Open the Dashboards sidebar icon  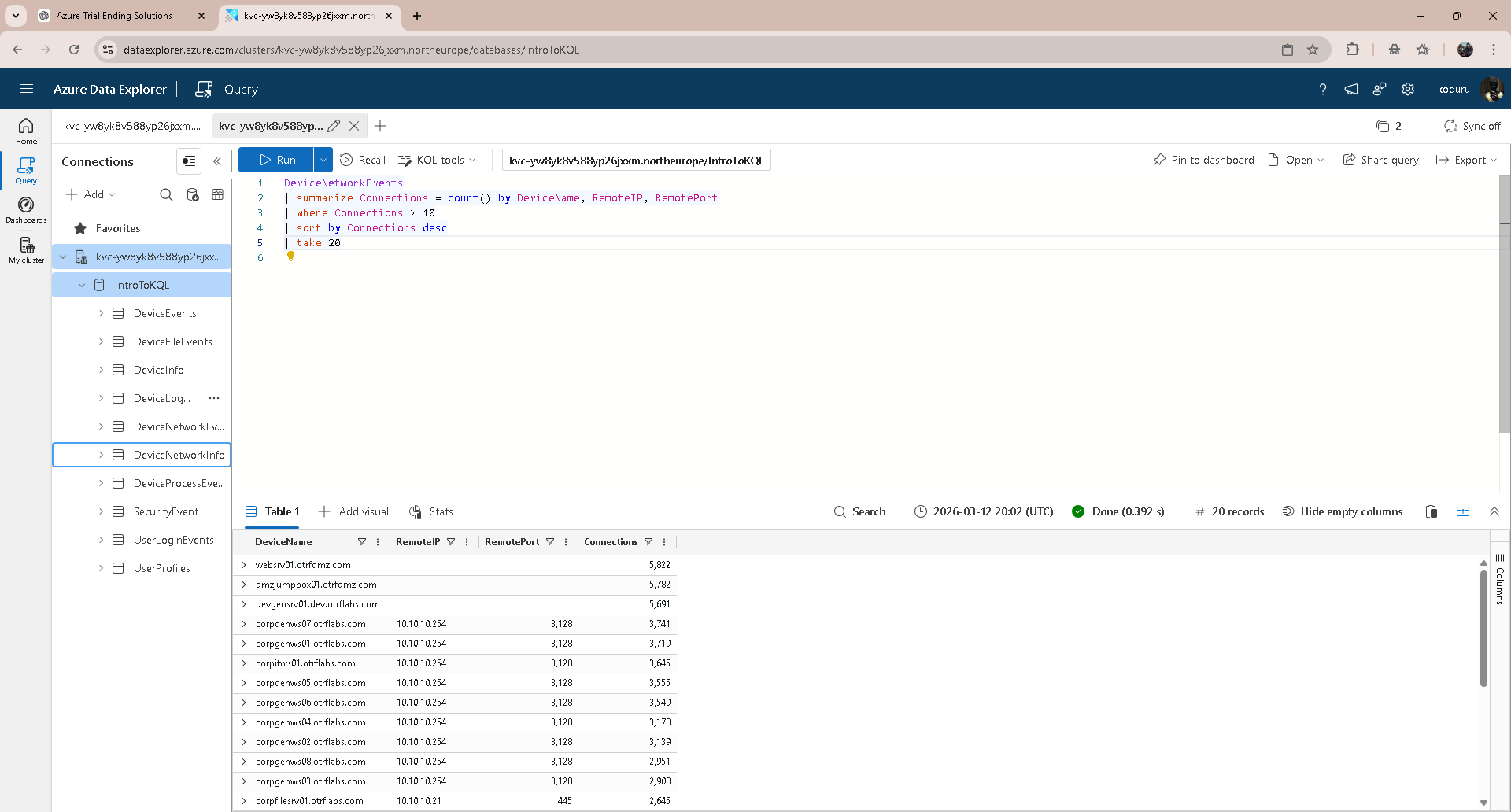pos(26,209)
